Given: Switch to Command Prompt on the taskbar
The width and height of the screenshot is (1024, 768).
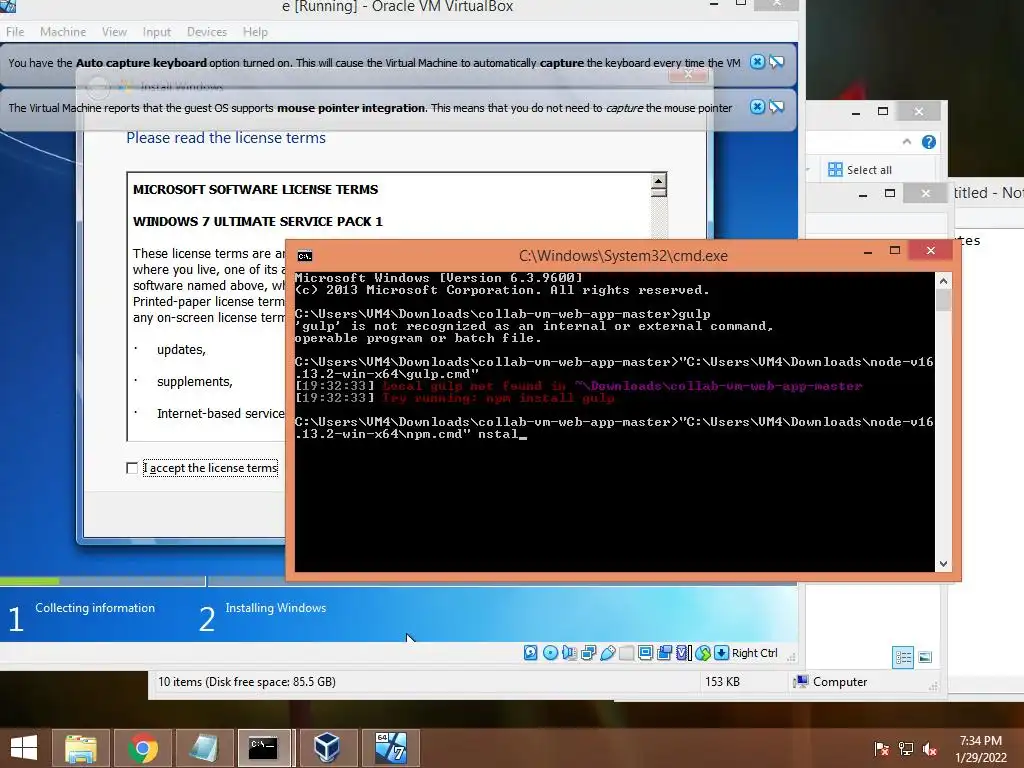Looking at the screenshot, I should coord(264,747).
